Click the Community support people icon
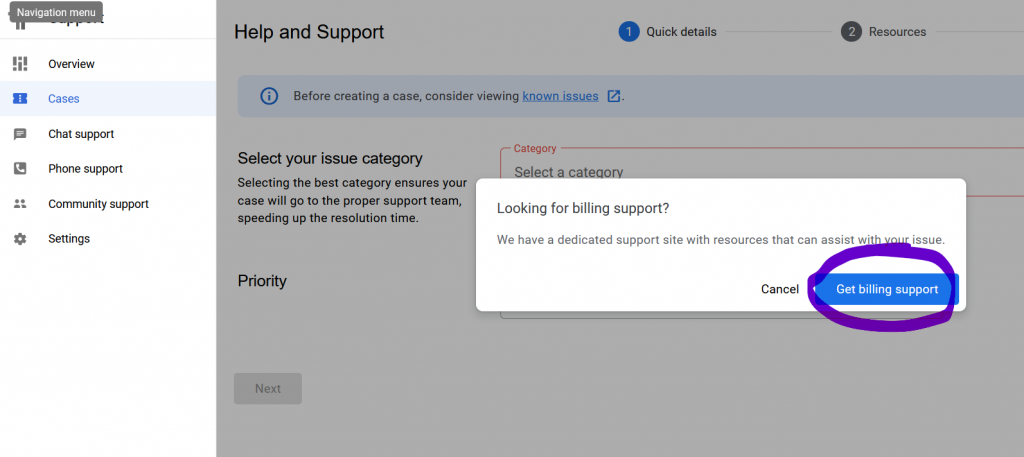The height and width of the screenshot is (457, 1024). click(x=20, y=204)
